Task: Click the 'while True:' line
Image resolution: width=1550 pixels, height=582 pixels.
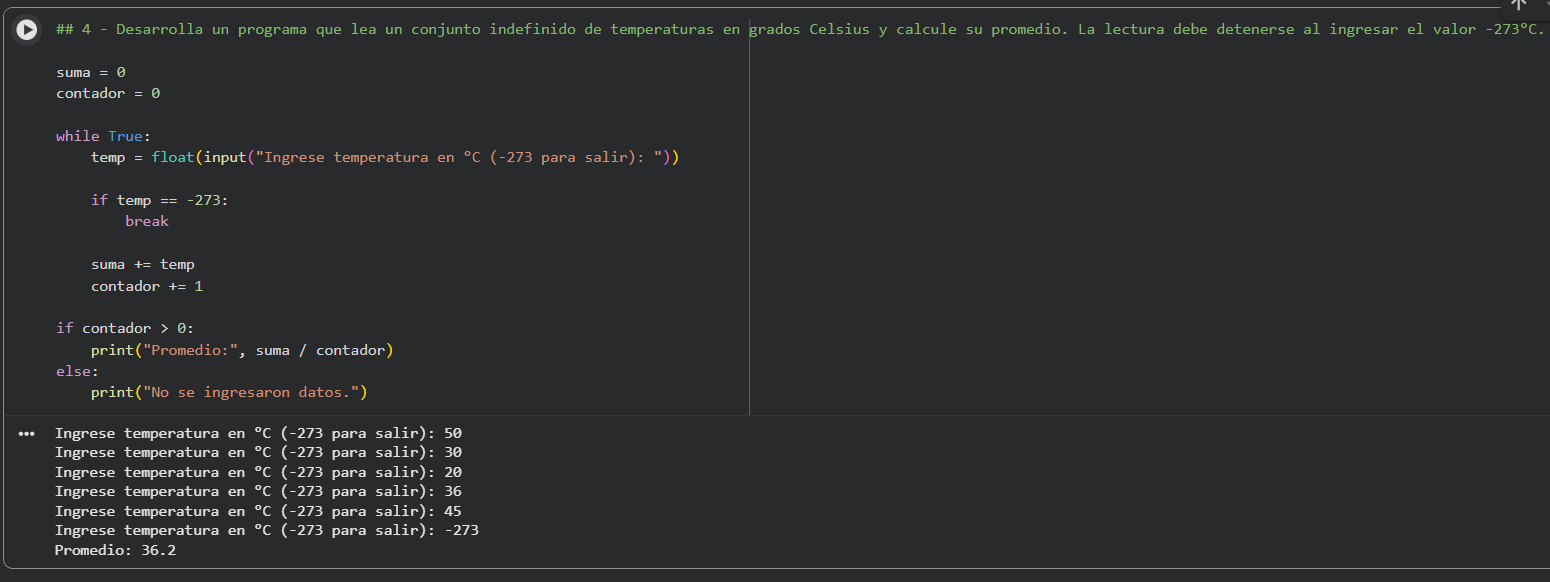Action: pyautogui.click(x=103, y=136)
